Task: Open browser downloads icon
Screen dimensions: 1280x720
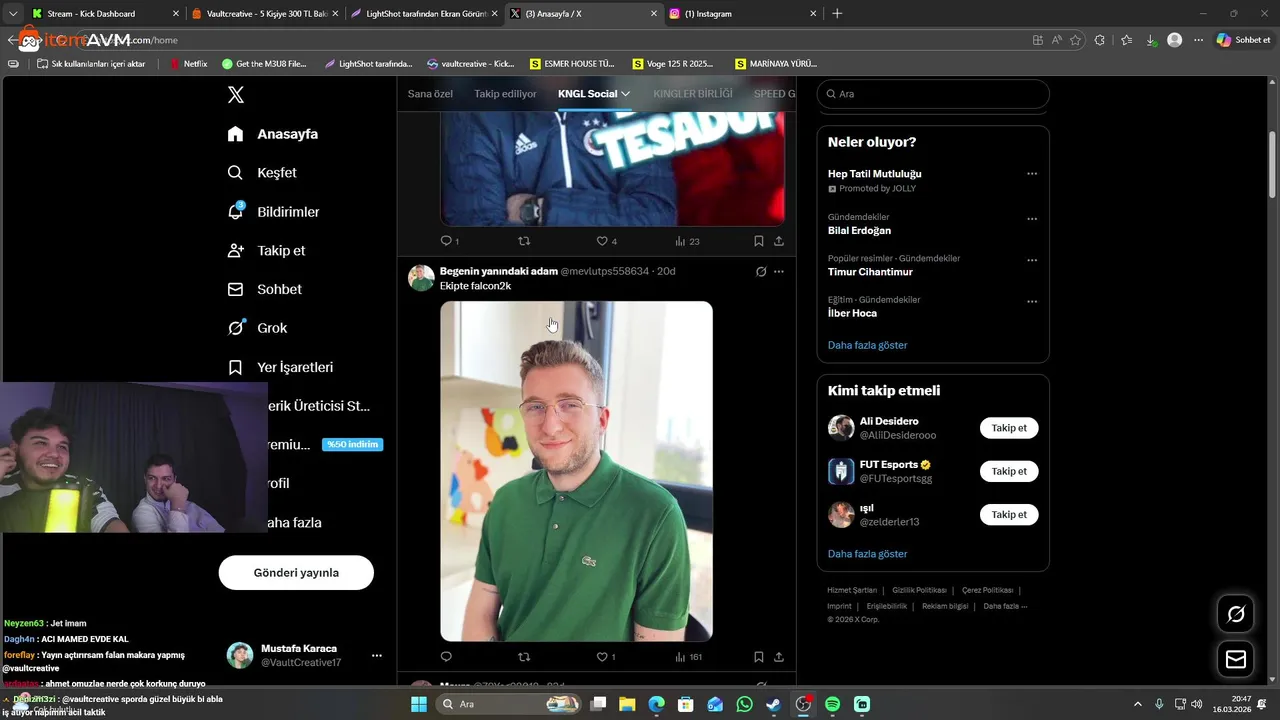Action: (x=1151, y=40)
